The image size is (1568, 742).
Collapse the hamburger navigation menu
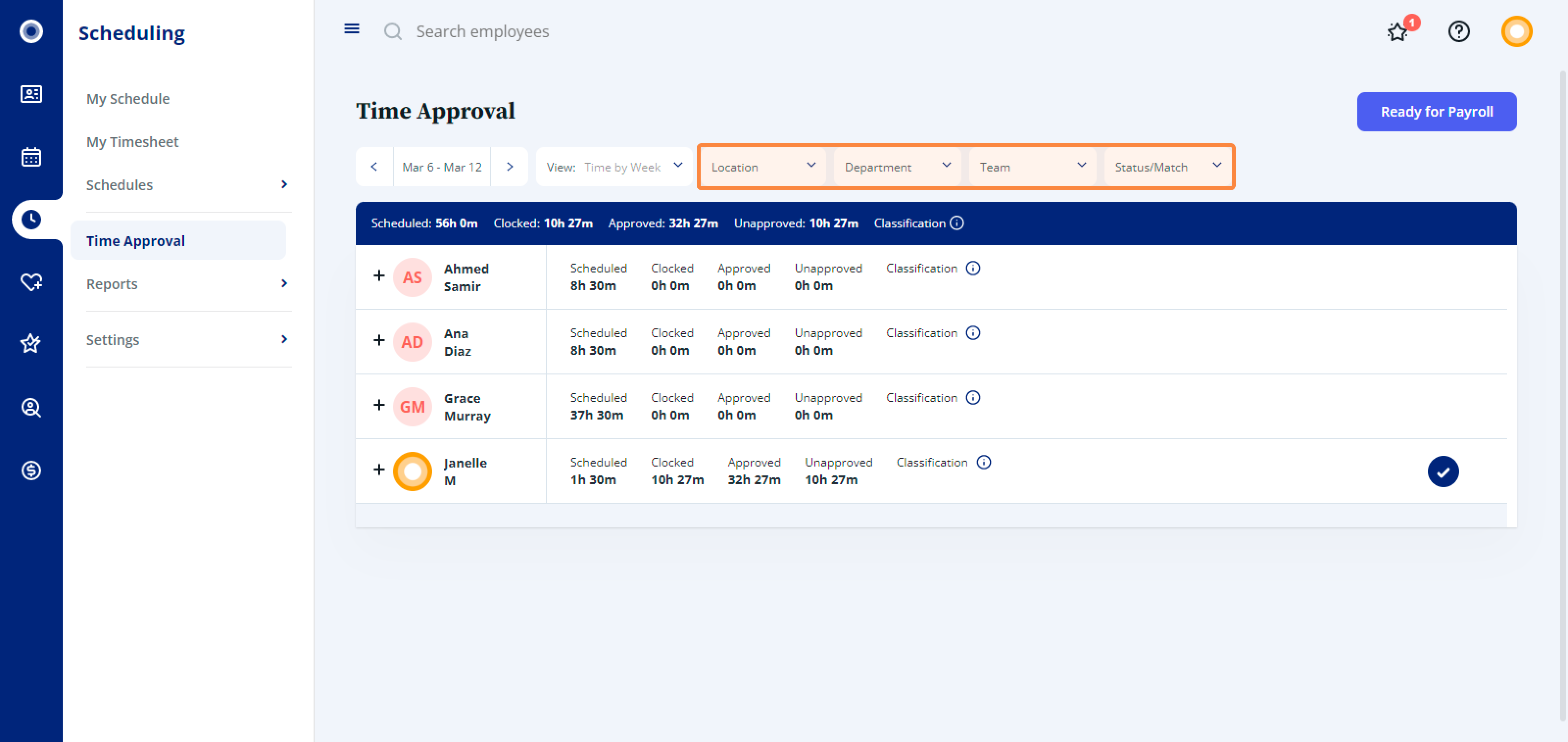pyautogui.click(x=352, y=28)
